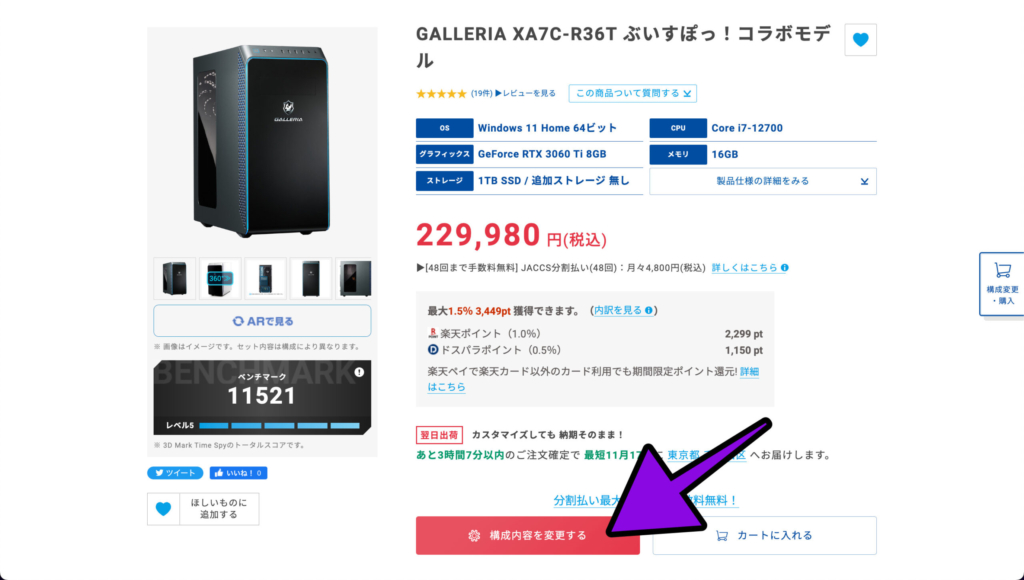Open the 360° view thumbnail
The height and width of the screenshot is (580, 1024).
220,278
